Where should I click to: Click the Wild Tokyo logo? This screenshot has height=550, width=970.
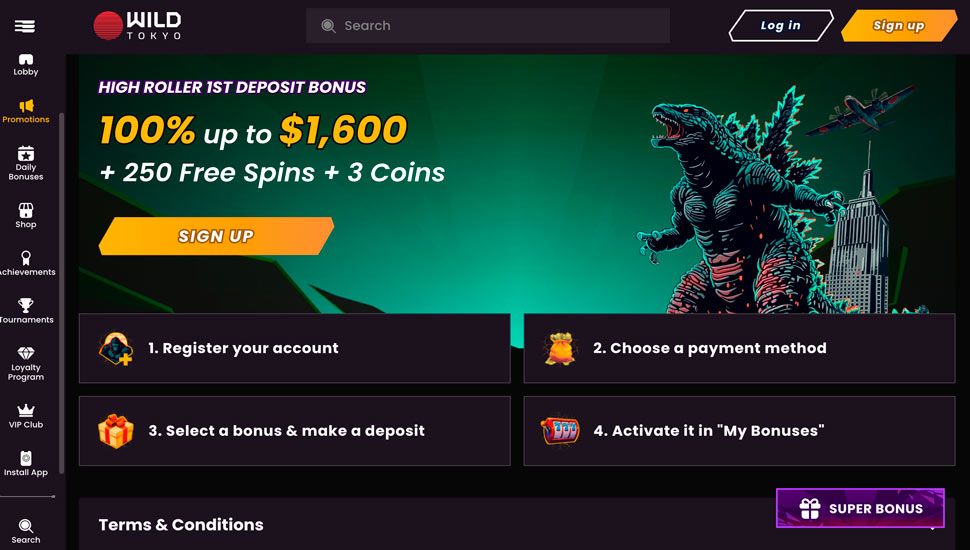[x=137, y=26]
